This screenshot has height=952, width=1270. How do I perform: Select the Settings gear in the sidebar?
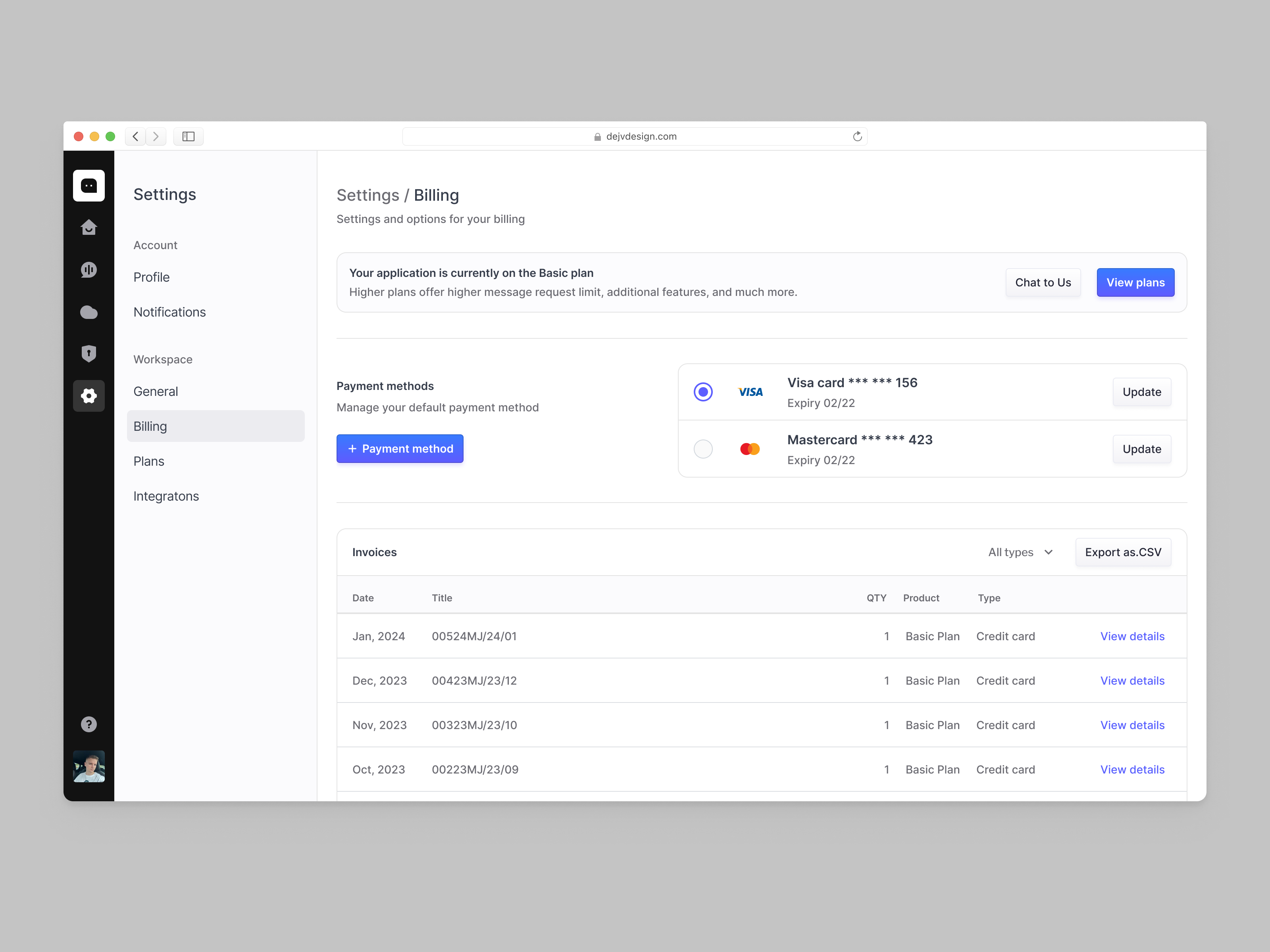point(89,395)
